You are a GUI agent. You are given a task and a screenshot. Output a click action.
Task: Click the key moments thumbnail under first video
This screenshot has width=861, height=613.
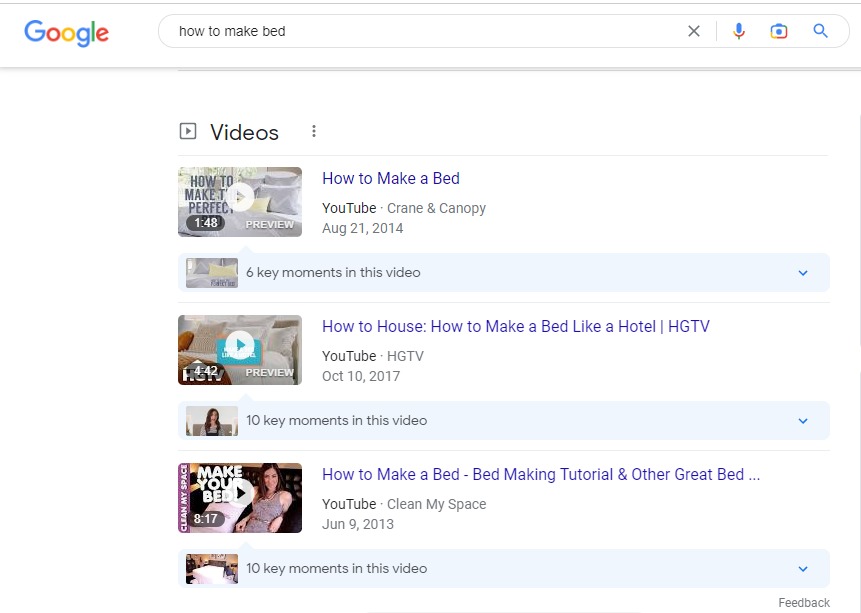(x=212, y=273)
